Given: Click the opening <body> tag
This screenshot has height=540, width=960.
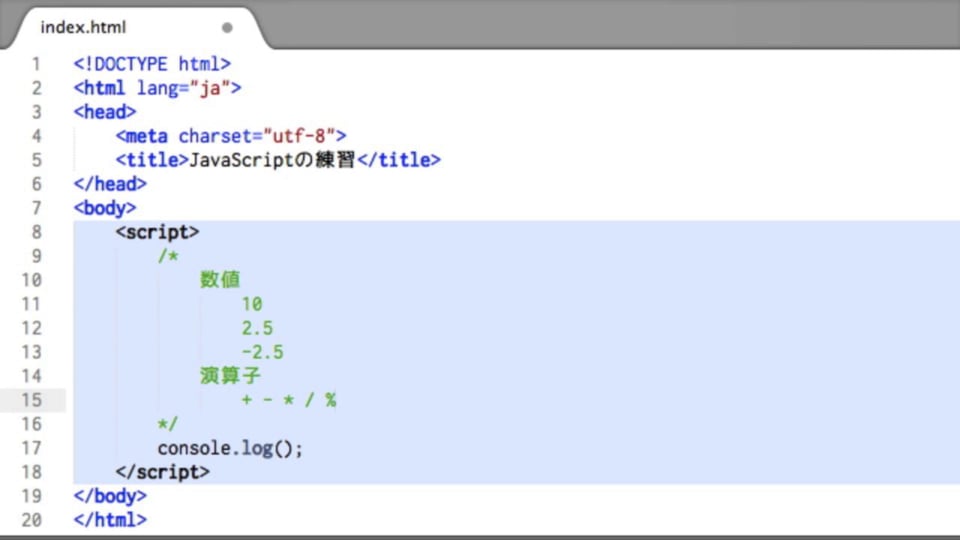Looking at the screenshot, I should (x=105, y=208).
